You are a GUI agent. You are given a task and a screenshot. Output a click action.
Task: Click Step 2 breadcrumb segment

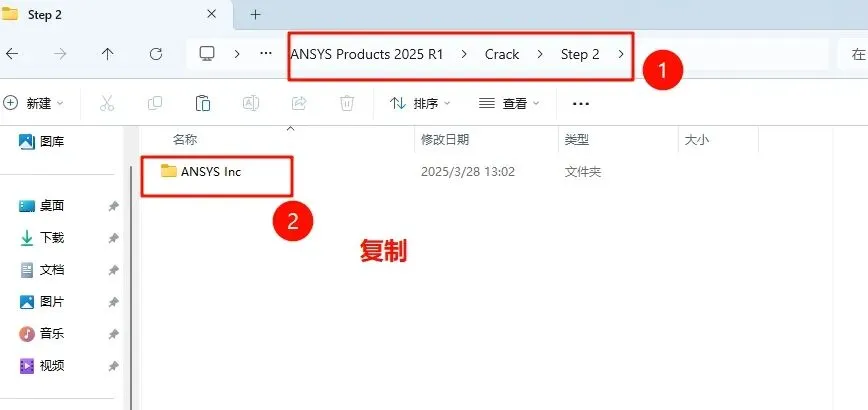(x=580, y=54)
